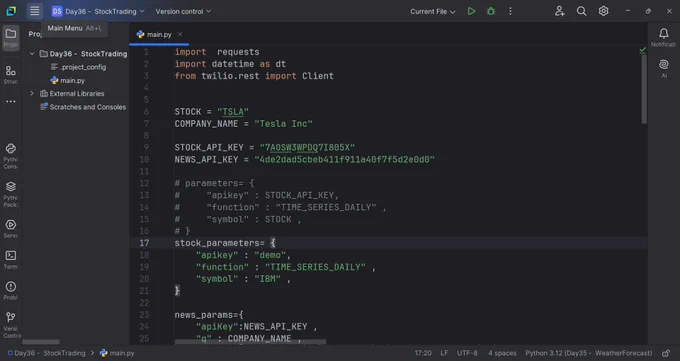The width and height of the screenshot is (680, 361).
Task: Click the "Tesla Inc" string on line 7
Action: (284, 124)
